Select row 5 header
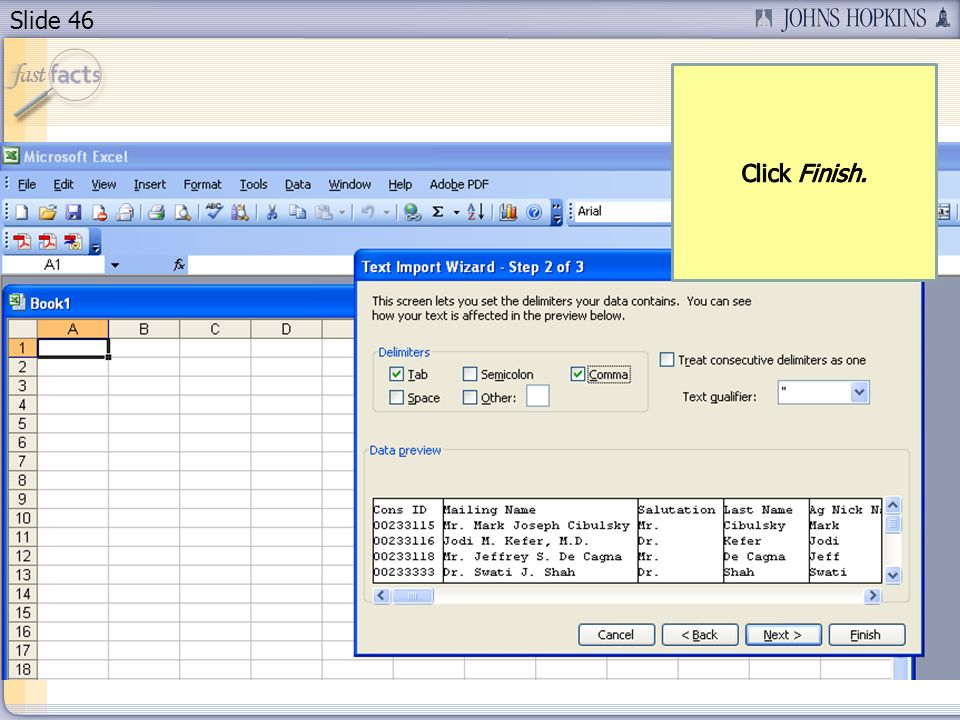 tap(23, 424)
